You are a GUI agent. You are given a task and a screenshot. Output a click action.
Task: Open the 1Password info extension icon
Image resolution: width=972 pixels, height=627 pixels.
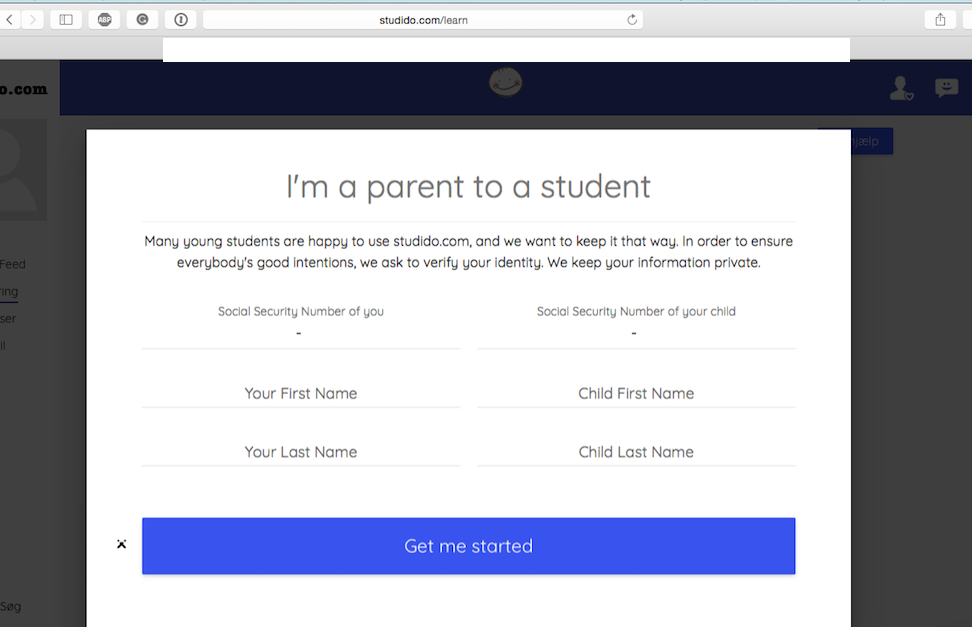point(181,20)
